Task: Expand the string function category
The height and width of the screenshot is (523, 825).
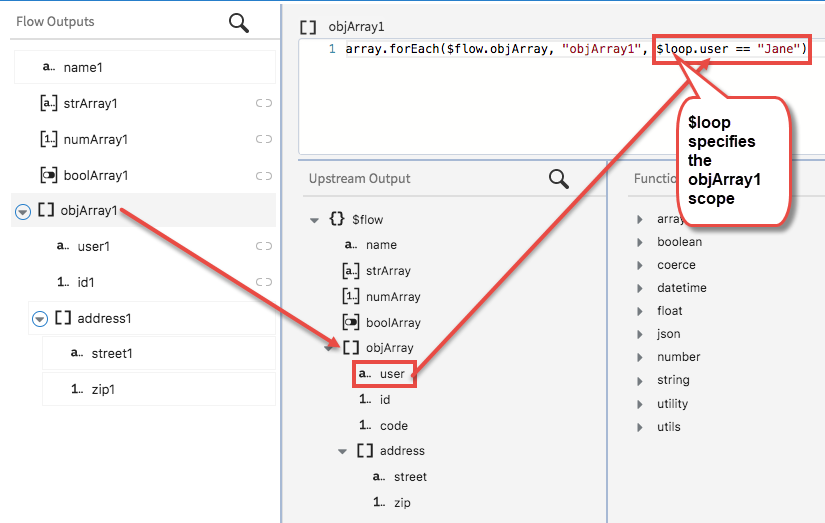Action: [x=640, y=381]
